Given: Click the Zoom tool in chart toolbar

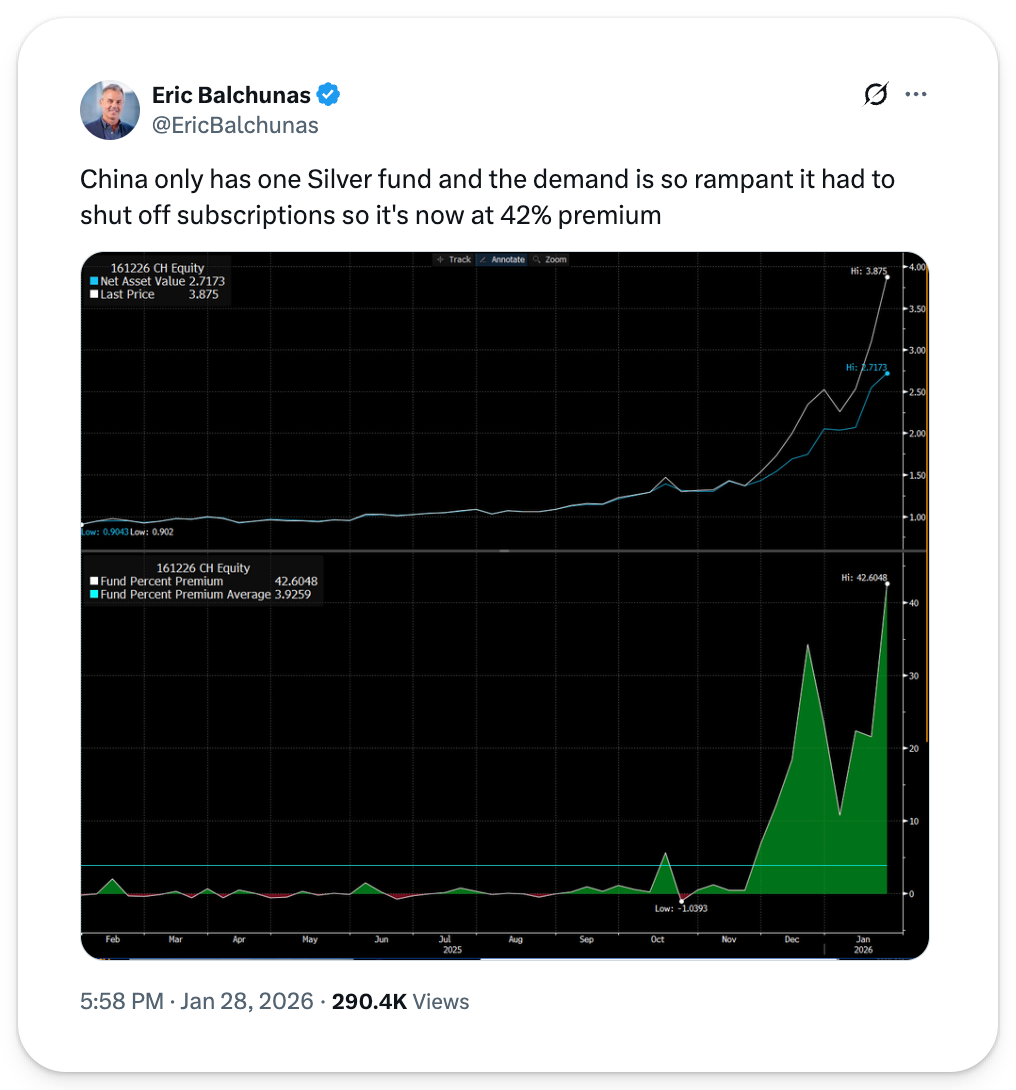Looking at the screenshot, I should tap(550, 259).
